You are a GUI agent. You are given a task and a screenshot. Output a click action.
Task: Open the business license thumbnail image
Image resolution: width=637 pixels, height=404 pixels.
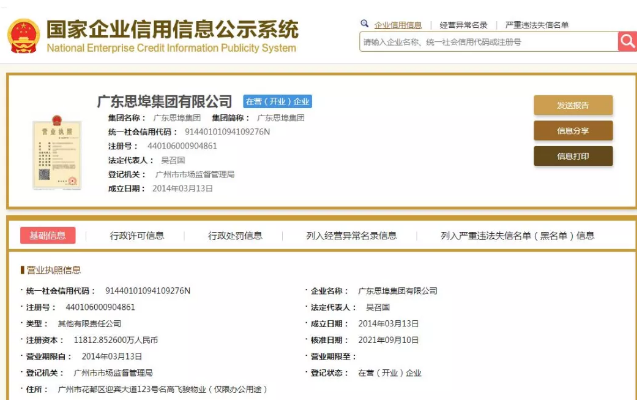[57, 152]
